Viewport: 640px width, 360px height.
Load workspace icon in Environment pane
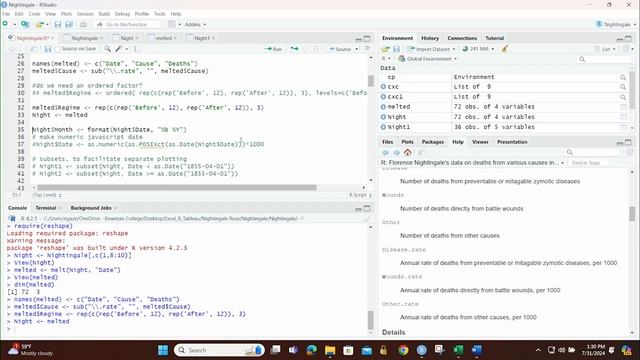385,49
